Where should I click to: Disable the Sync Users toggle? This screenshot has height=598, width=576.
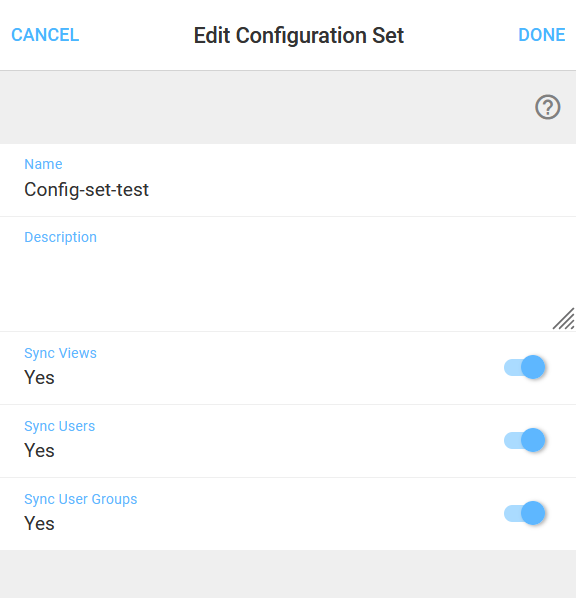[525, 440]
